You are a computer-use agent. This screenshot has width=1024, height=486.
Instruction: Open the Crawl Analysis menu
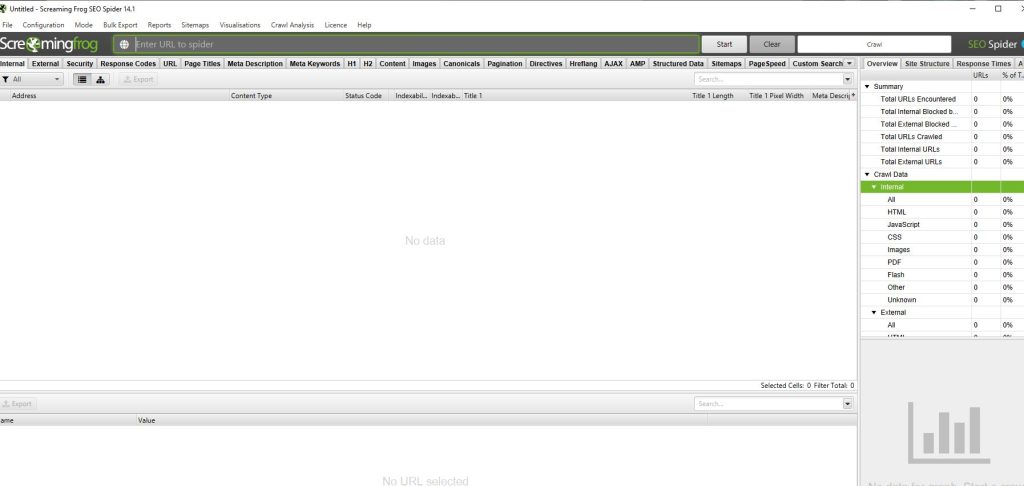293,25
